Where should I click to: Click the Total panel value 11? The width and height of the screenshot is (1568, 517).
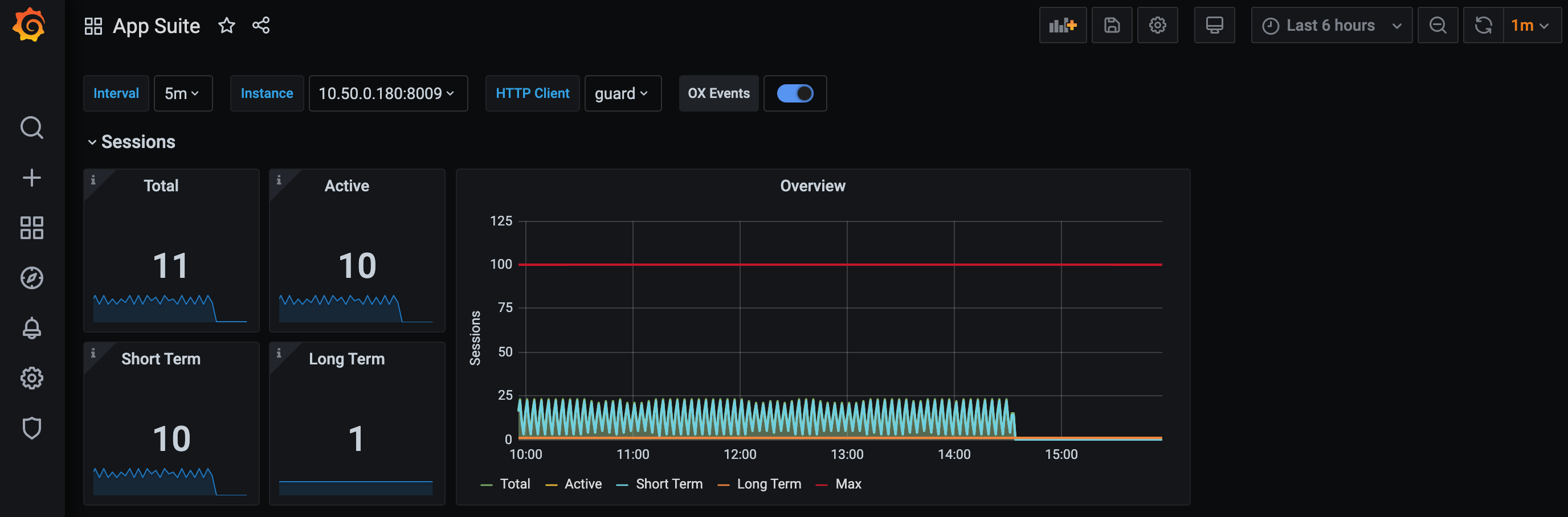point(170,266)
